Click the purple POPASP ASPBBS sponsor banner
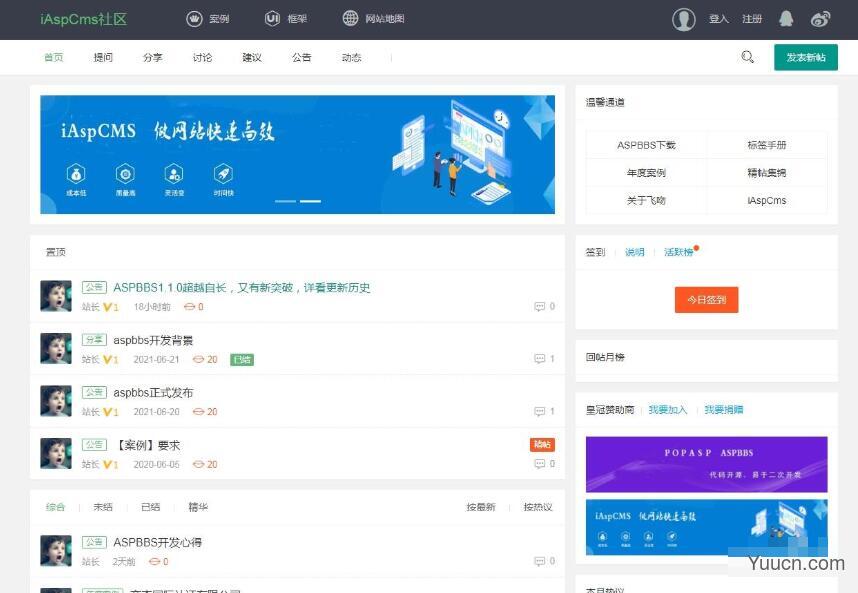The width and height of the screenshot is (858, 593). pos(706,464)
